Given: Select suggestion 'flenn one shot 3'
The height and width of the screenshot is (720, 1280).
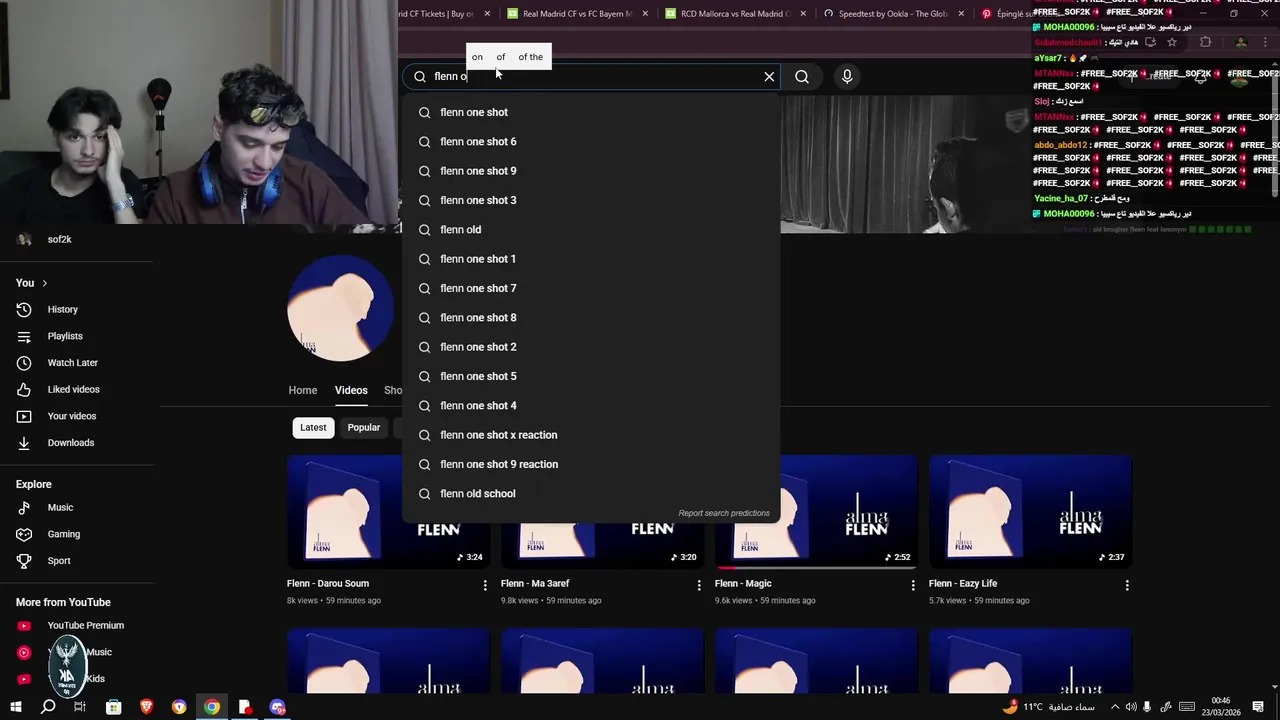Looking at the screenshot, I should pyautogui.click(x=591, y=200).
